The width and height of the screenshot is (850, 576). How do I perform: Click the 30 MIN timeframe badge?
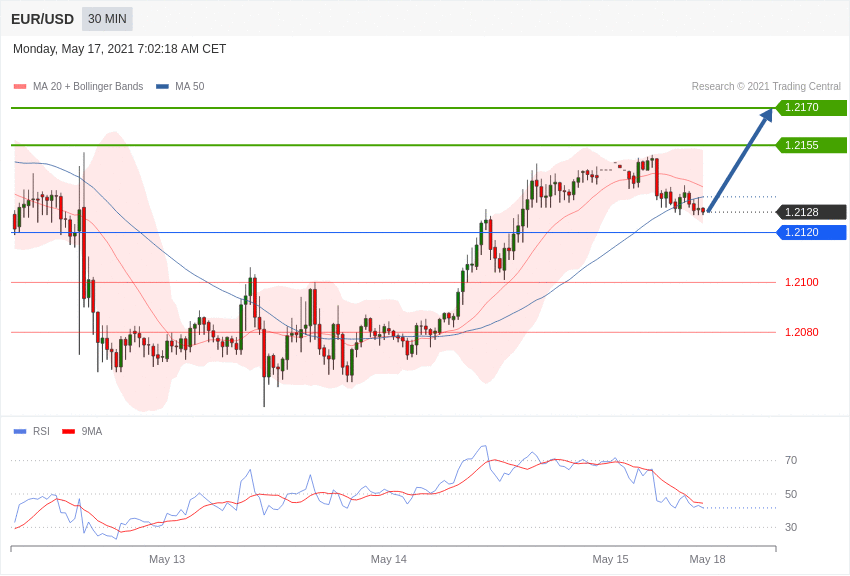pyautogui.click(x=107, y=19)
